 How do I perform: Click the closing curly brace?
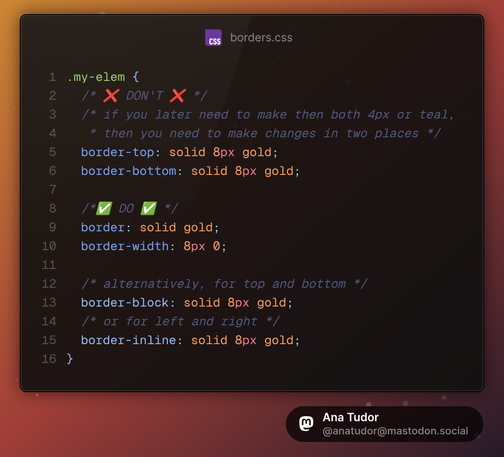point(70,359)
